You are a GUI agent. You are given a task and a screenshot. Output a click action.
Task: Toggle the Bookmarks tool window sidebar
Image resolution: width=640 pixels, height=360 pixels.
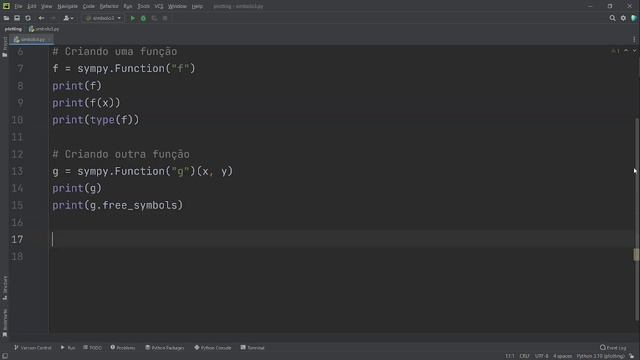5,322
